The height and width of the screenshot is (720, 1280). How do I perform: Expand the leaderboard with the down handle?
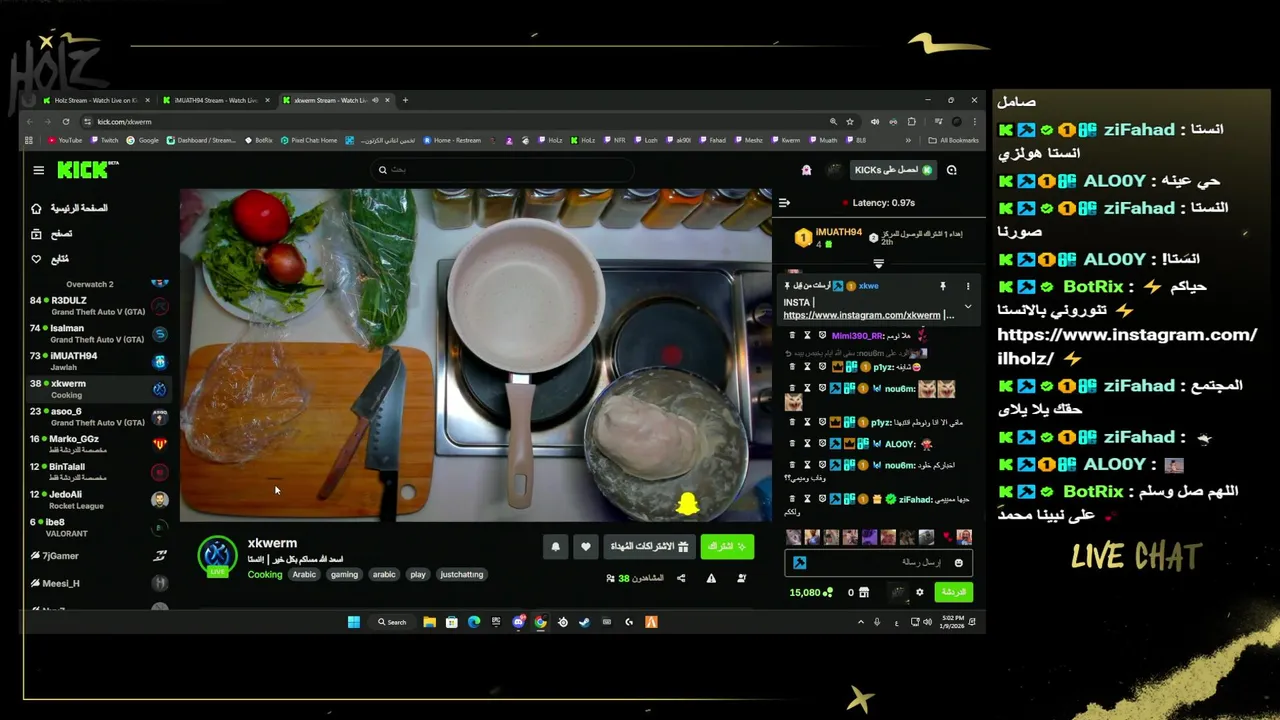[878, 264]
